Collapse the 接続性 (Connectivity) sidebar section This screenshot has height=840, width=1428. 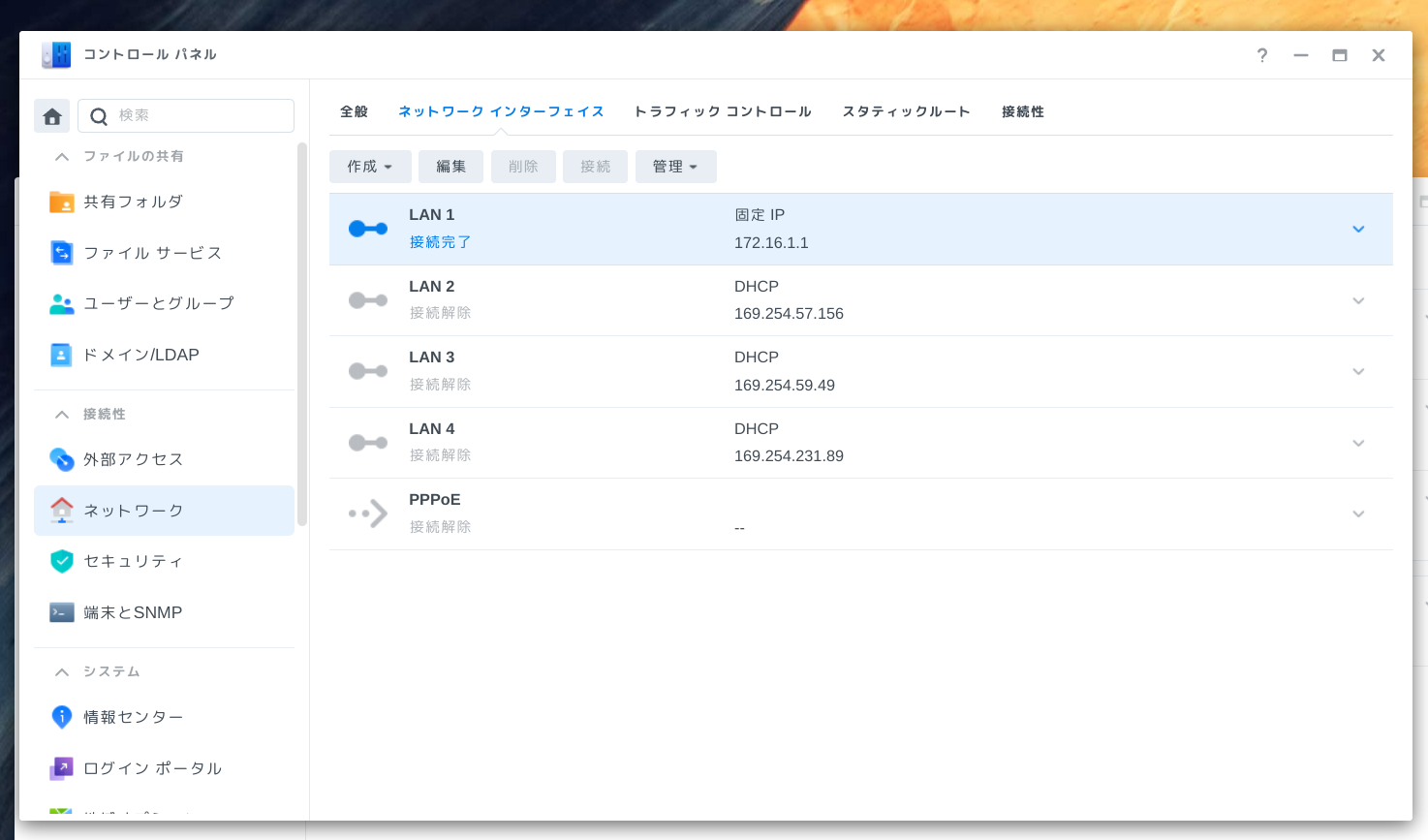62,415
